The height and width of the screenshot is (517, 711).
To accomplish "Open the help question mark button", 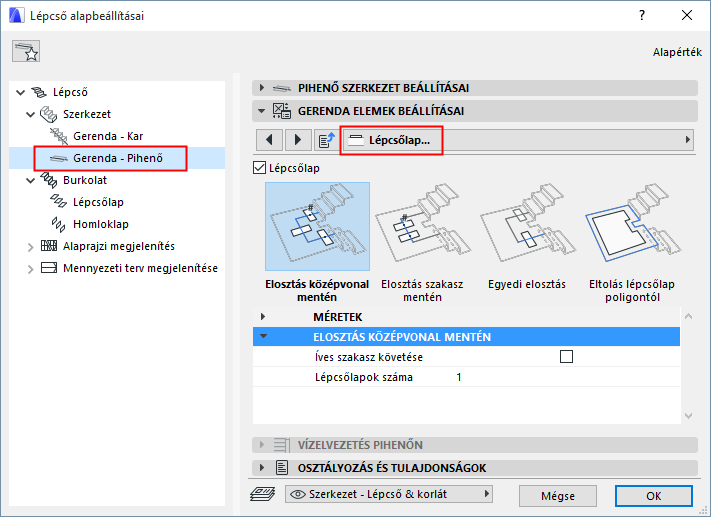I will pos(642,15).
